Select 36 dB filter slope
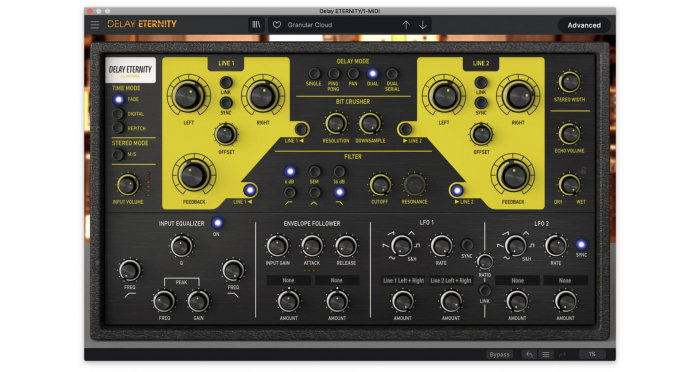Image resolution: width=700 pixels, height=372 pixels. (x=339, y=171)
